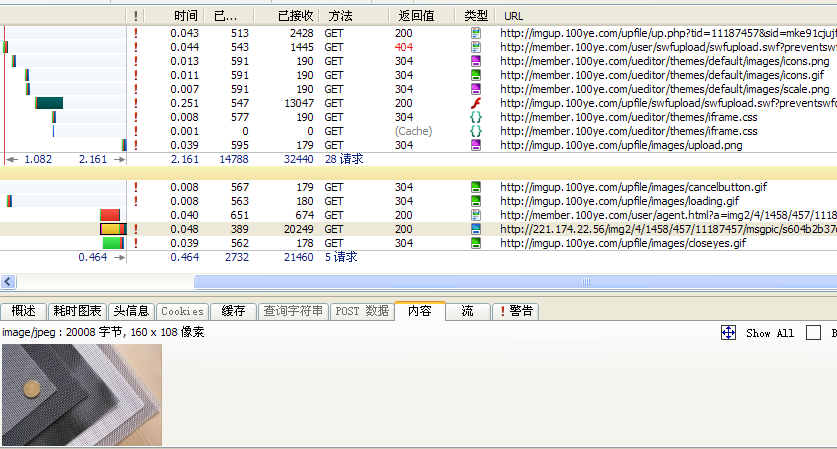Click the image type icon for cancelbutton.gif

click(476, 187)
